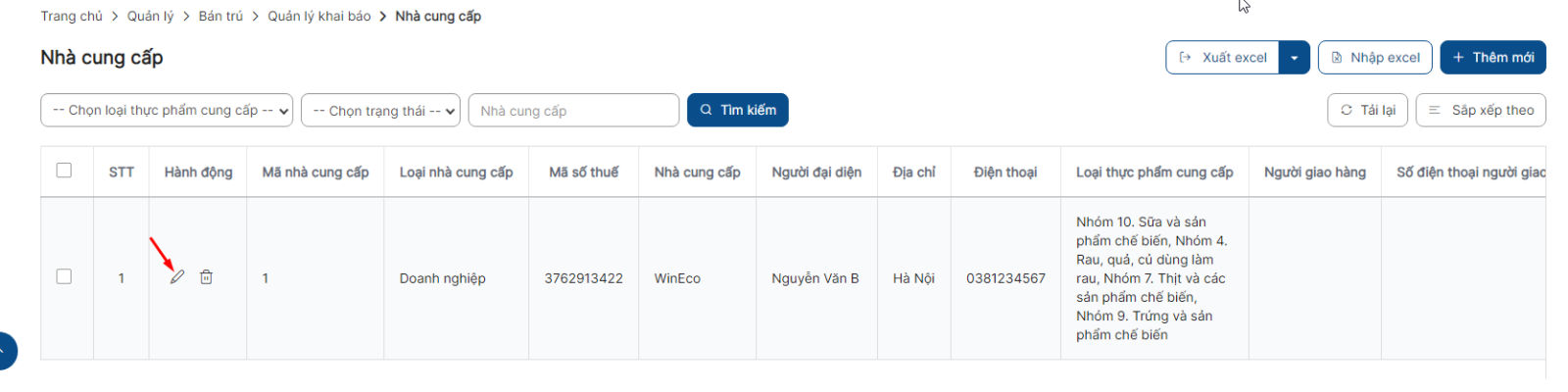This screenshot has height=392, width=1568.
Task: Open the Bán trú breadcrumb link
Action: point(220,16)
